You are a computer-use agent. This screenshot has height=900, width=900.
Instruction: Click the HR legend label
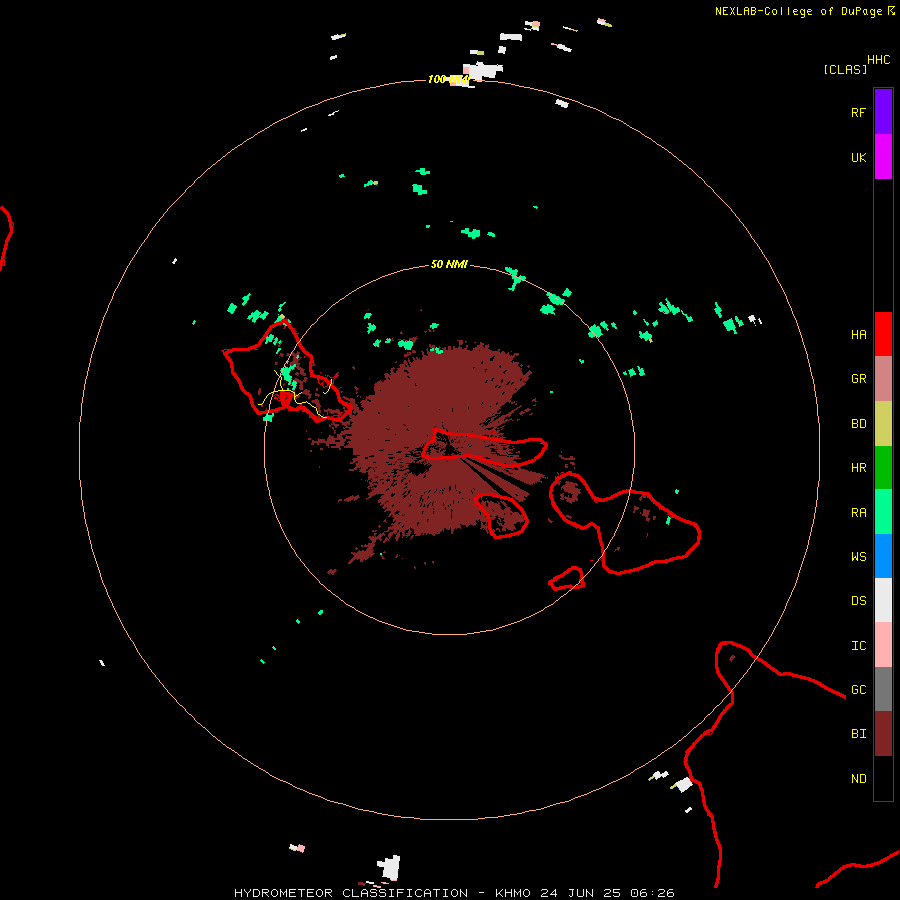(x=858, y=468)
